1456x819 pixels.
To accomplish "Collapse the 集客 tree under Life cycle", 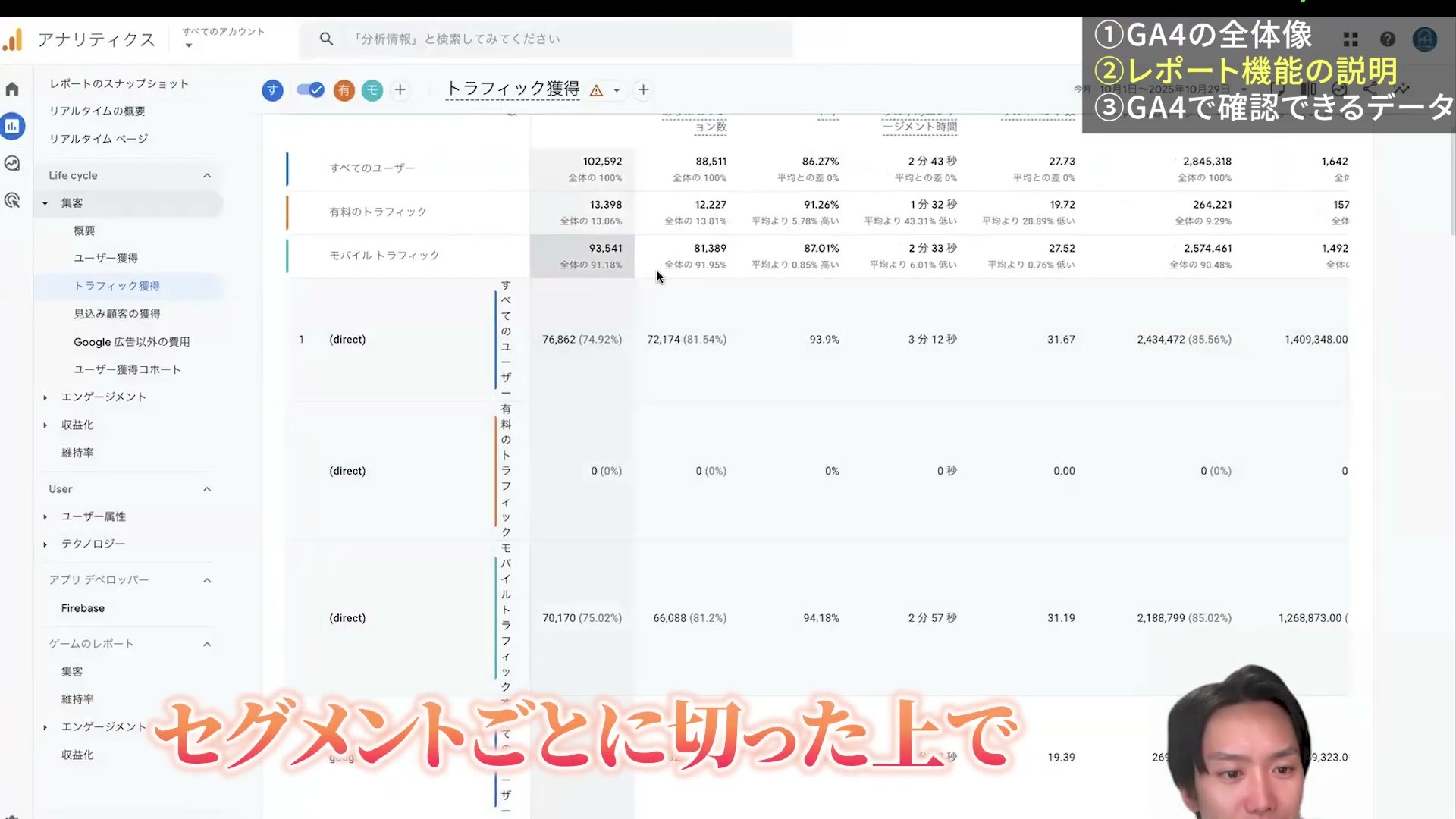I will 45,203.
